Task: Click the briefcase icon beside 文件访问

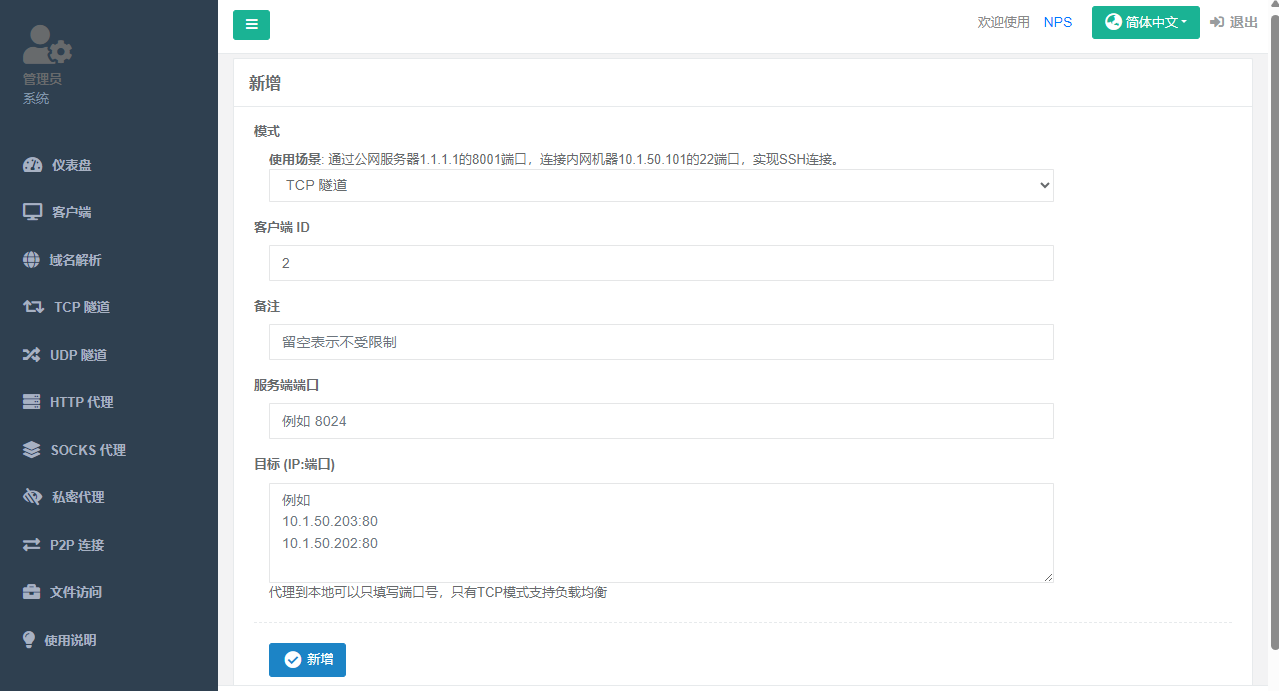Action: point(31,592)
